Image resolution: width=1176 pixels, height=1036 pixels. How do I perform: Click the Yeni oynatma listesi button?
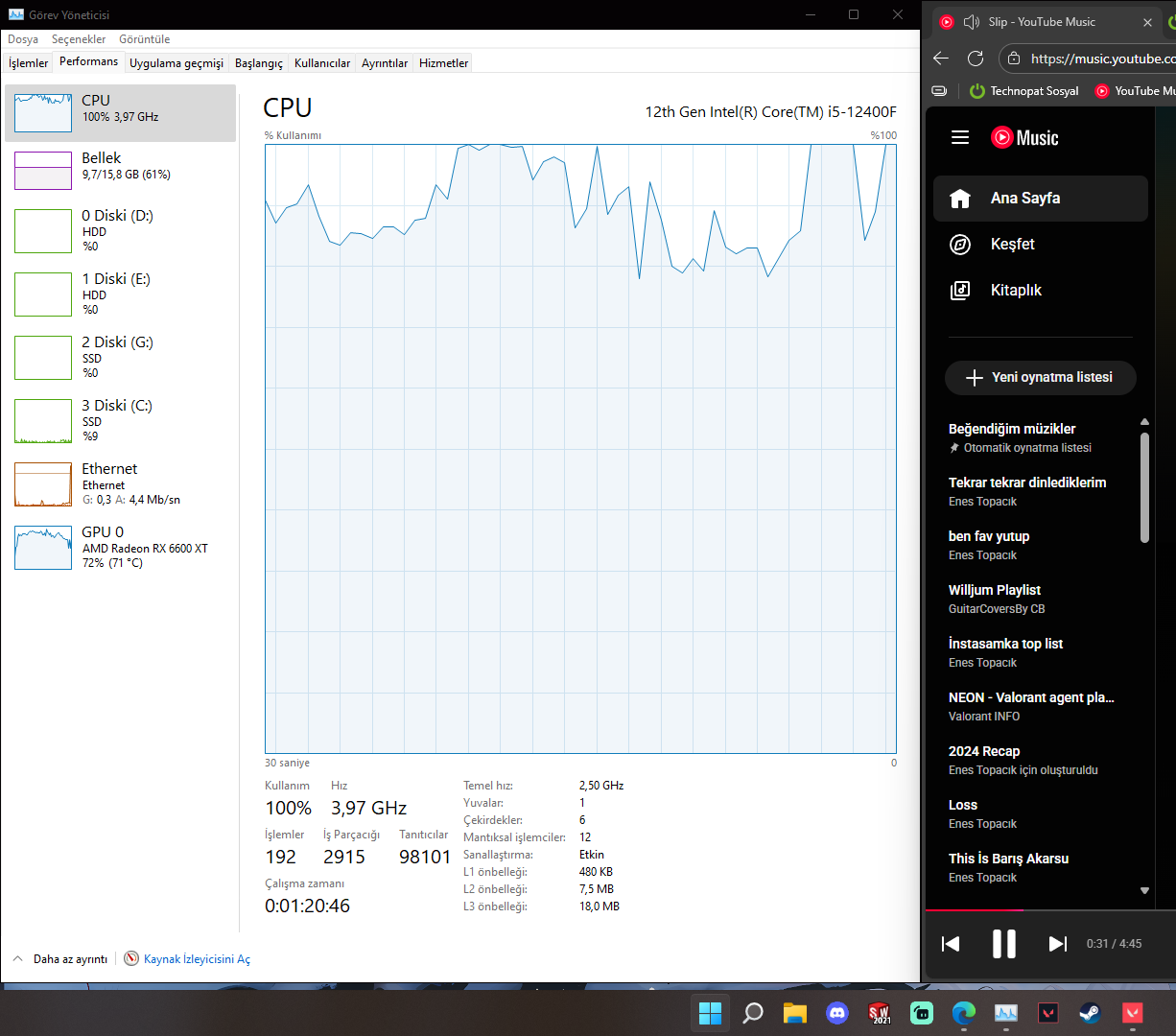(x=1041, y=377)
